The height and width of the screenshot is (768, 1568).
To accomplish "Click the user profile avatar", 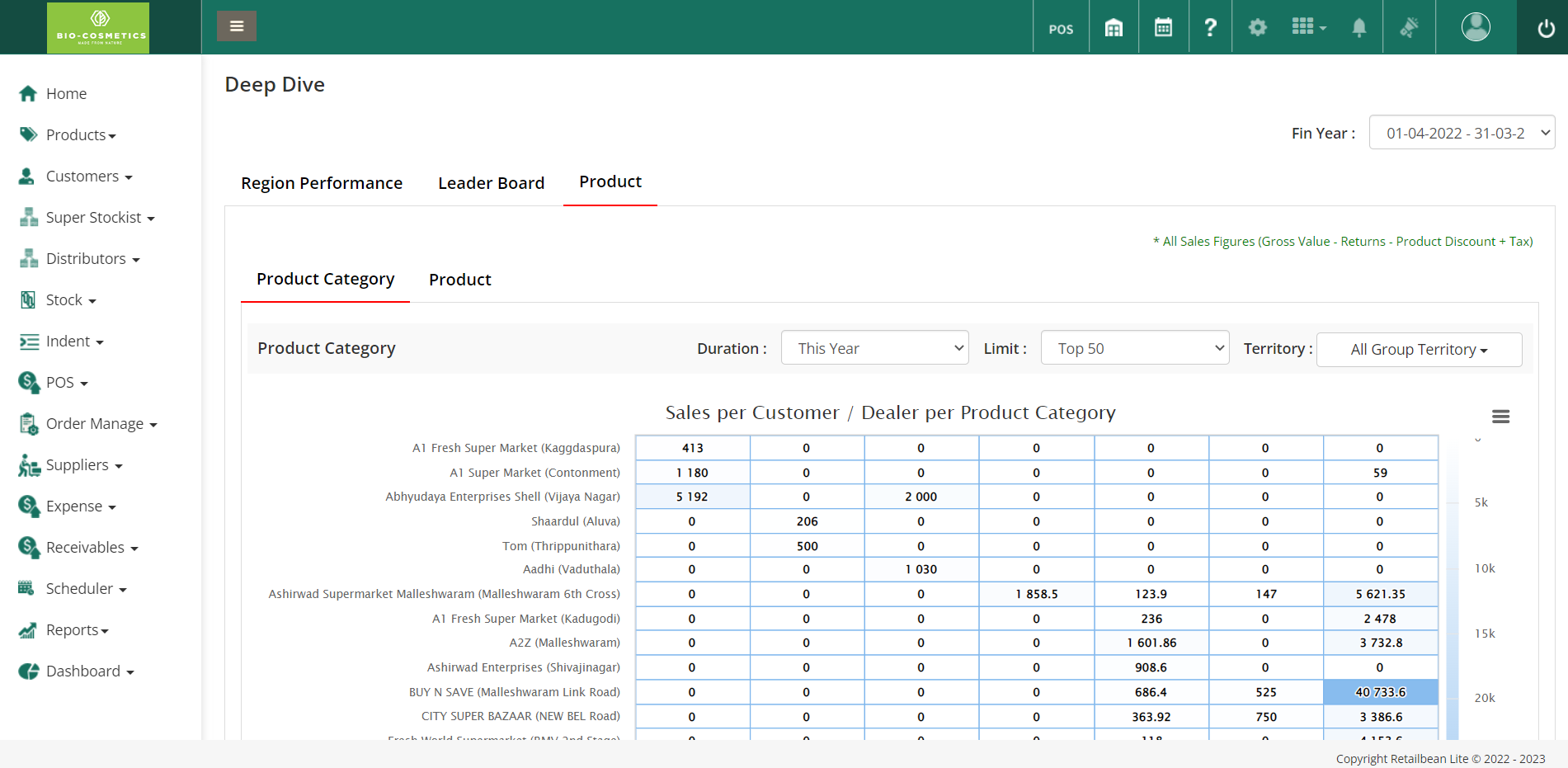I will [1476, 27].
